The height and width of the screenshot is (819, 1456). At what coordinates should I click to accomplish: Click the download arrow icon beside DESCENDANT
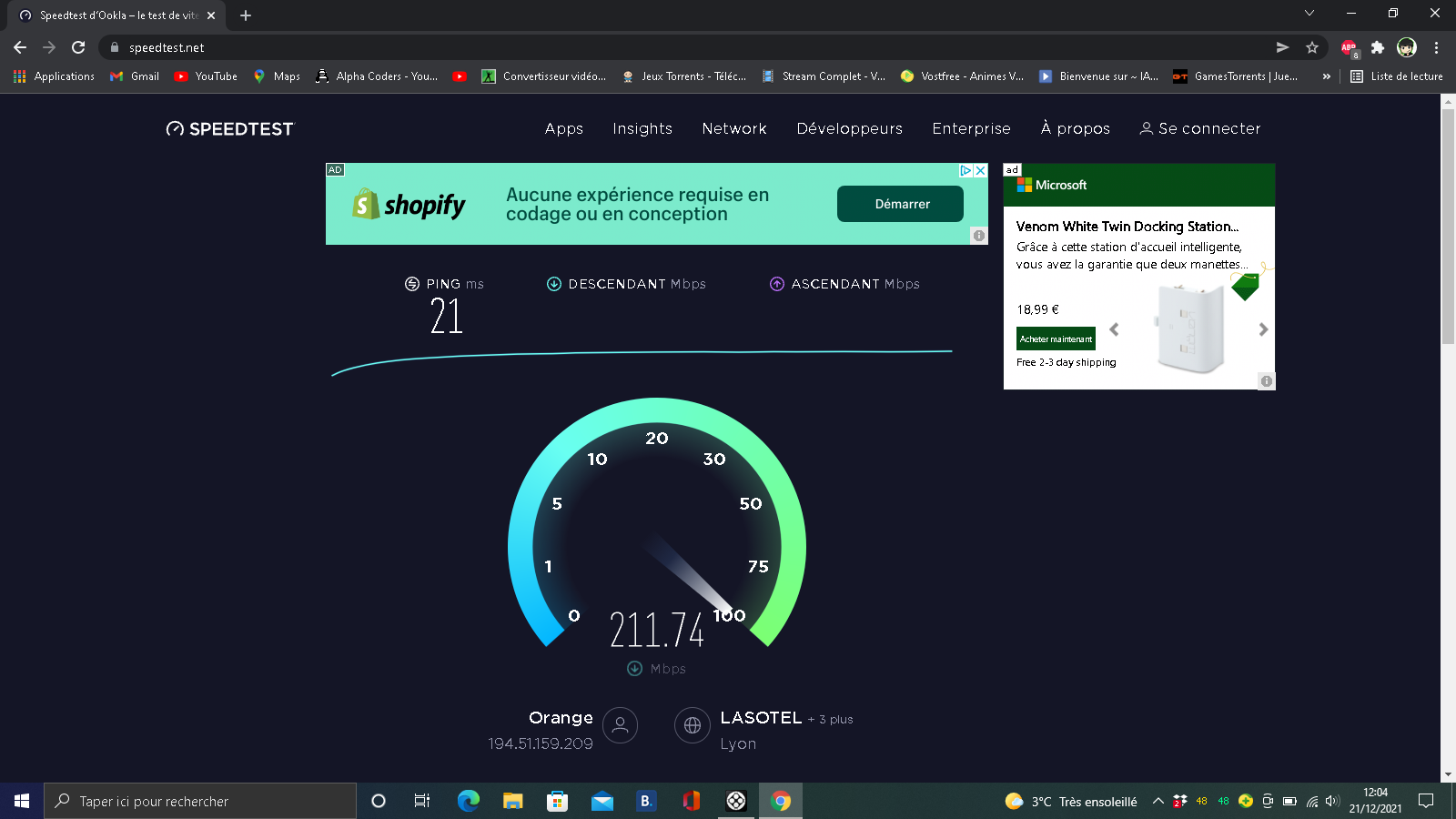point(554,284)
